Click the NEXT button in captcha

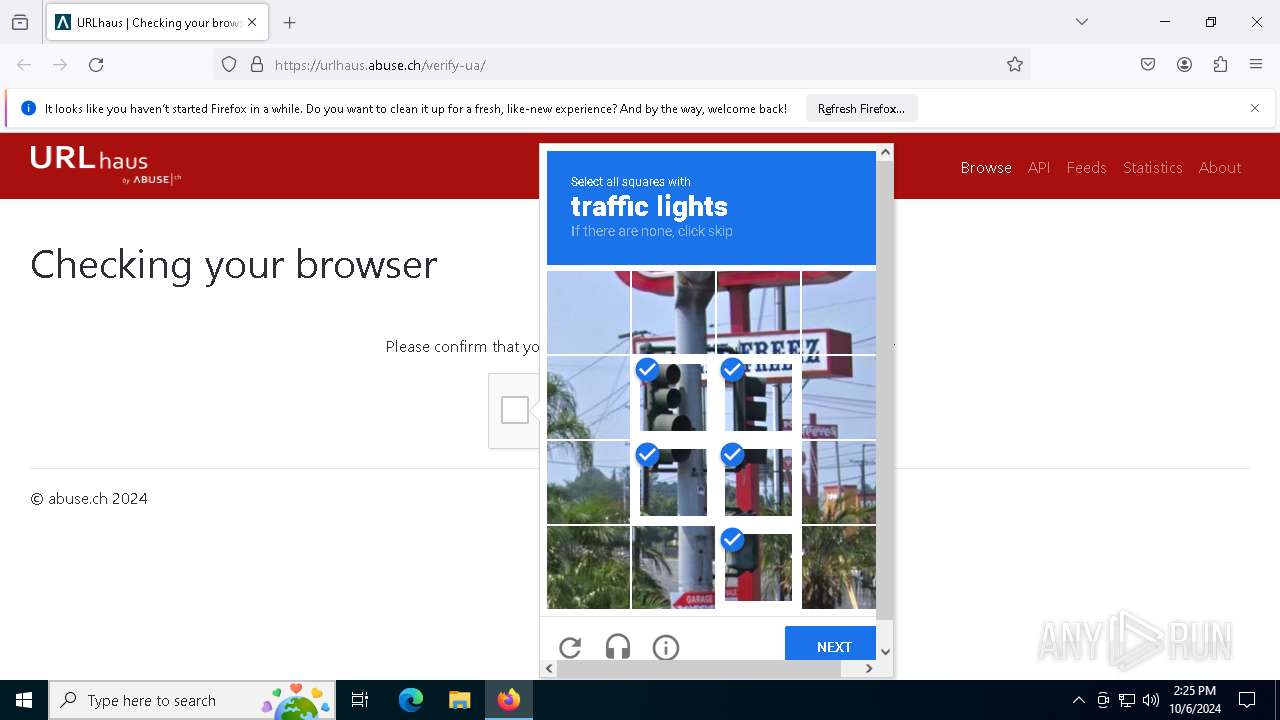(x=833, y=646)
